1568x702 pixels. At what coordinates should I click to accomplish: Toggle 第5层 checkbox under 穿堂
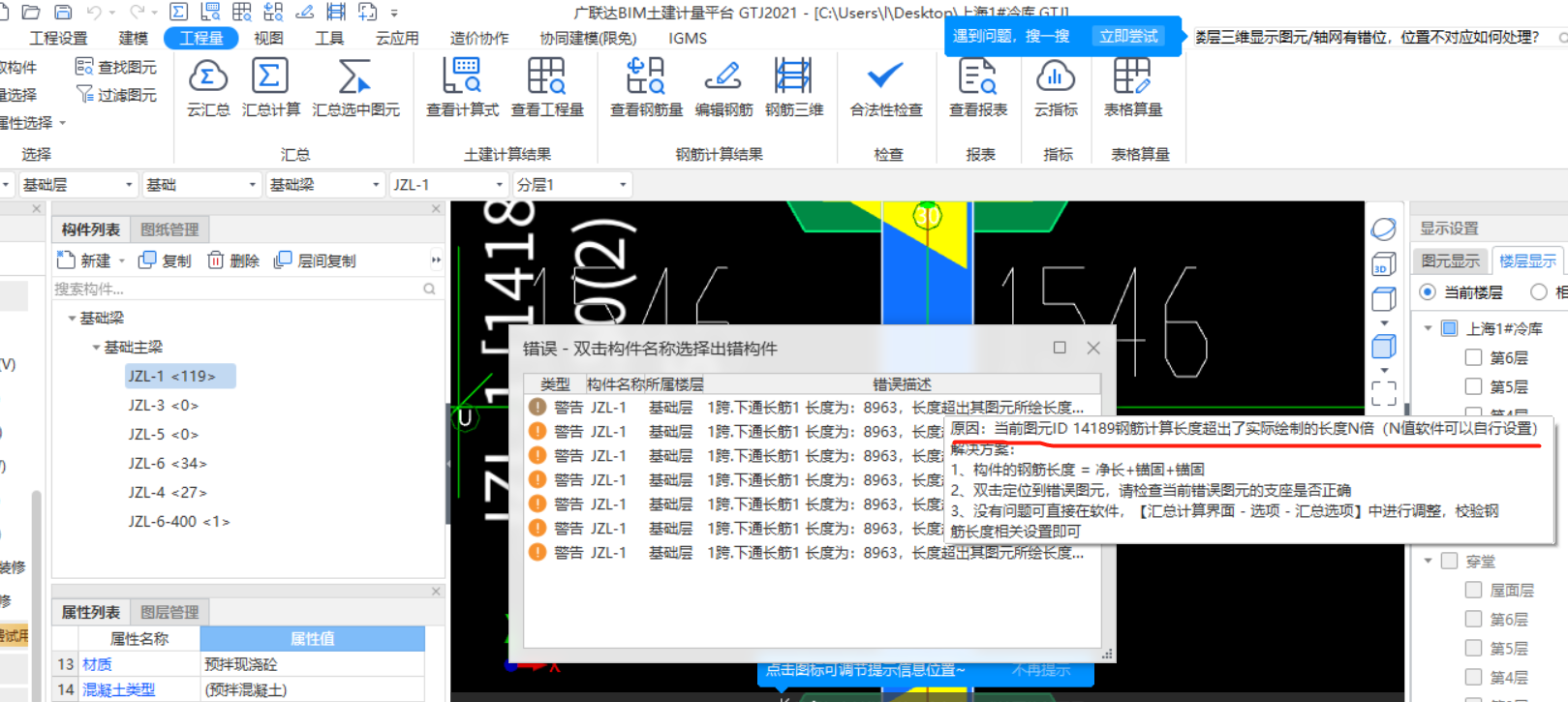point(1474,648)
